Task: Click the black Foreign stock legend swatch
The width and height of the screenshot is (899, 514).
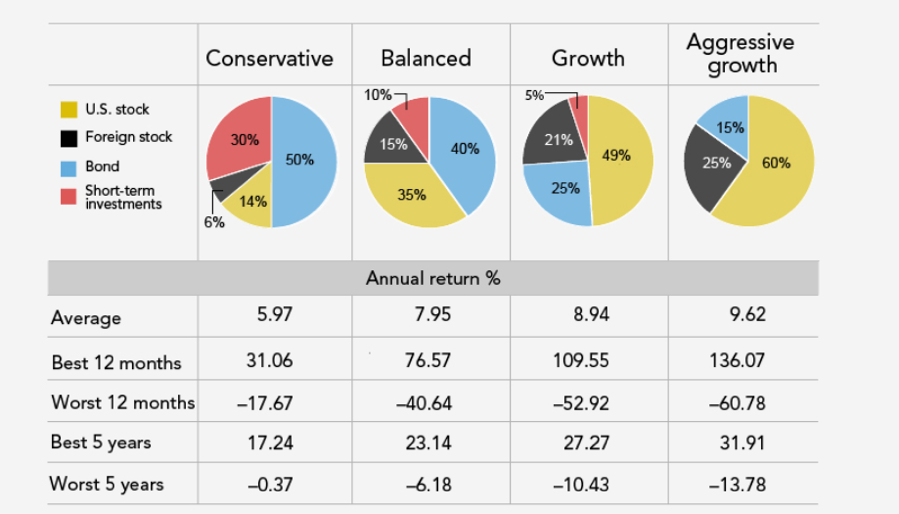Action: pyautogui.click(x=69, y=137)
